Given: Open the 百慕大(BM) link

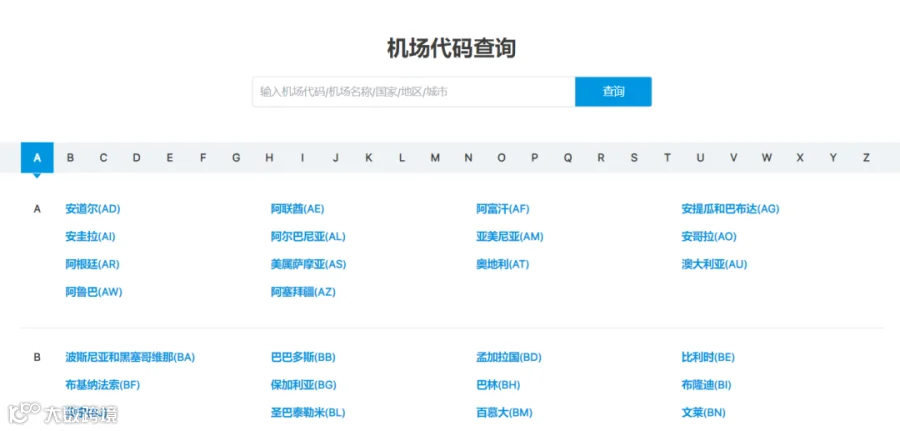Looking at the screenshot, I should (x=505, y=413).
